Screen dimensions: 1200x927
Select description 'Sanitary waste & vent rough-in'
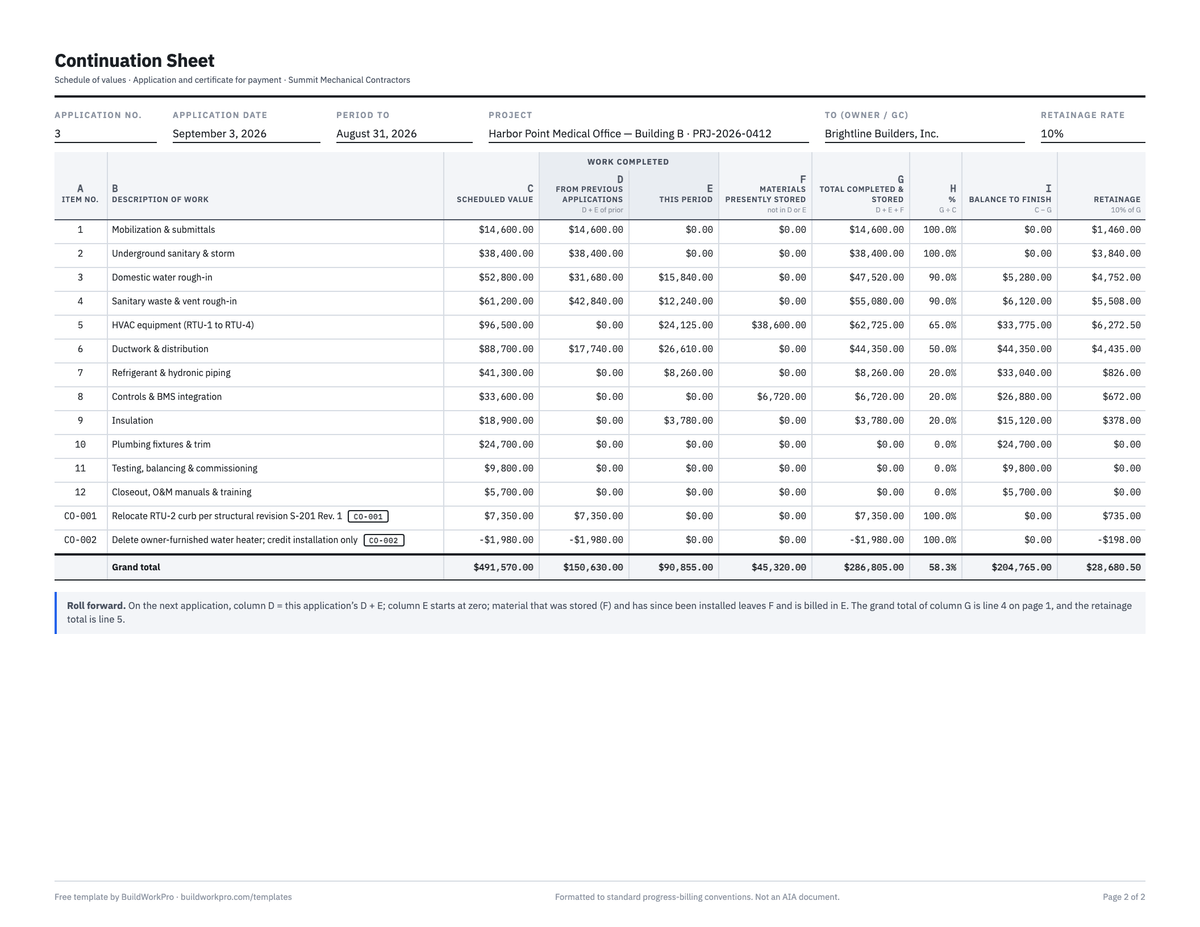coord(174,301)
